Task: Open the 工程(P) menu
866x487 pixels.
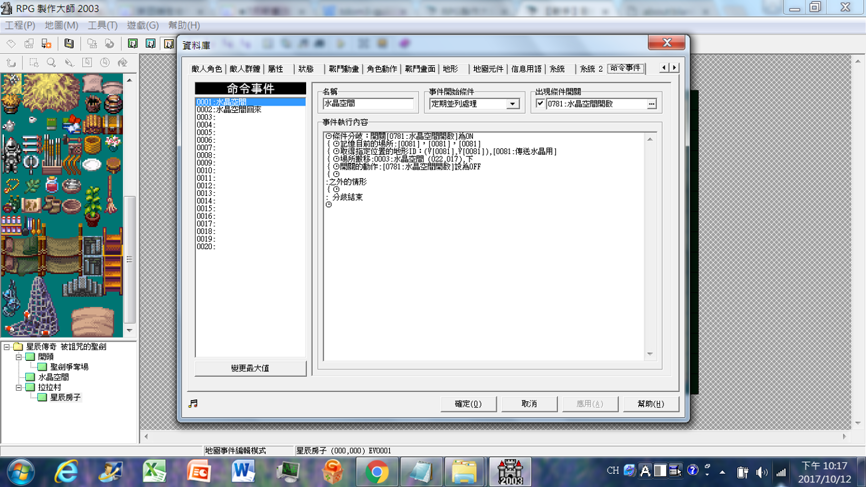Action: (x=20, y=25)
